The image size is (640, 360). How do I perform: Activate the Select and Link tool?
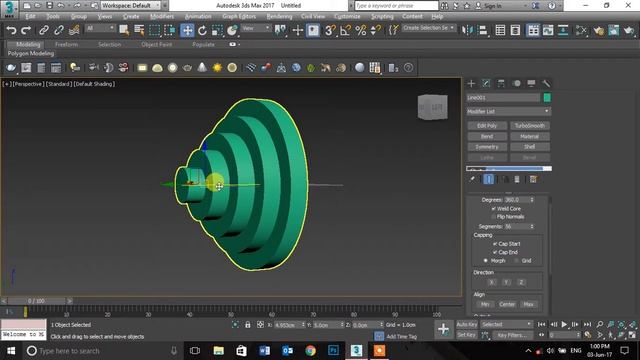tap(44, 30)
